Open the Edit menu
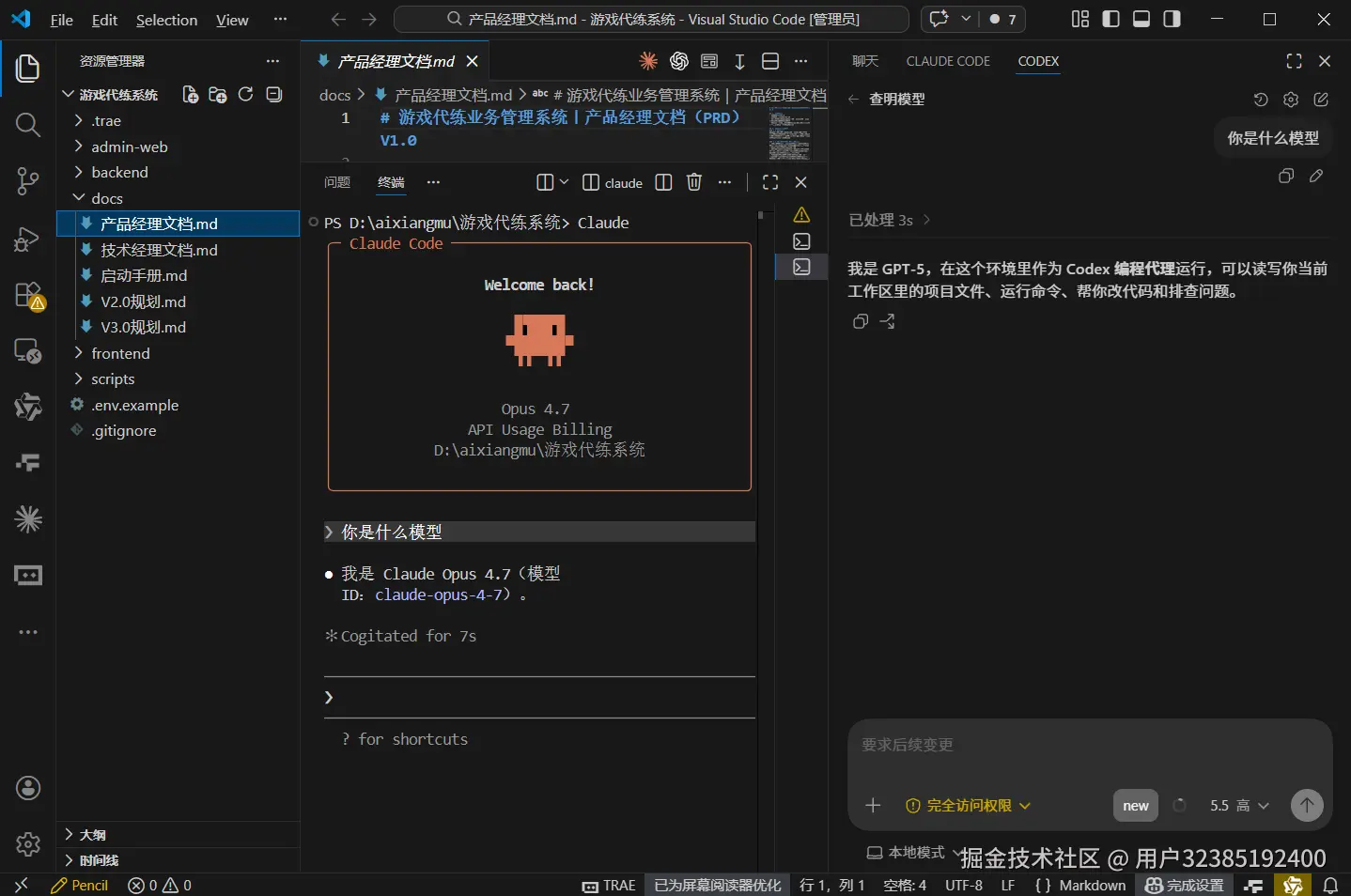The height and width of the screenshot is (896, 1351). 104,20
